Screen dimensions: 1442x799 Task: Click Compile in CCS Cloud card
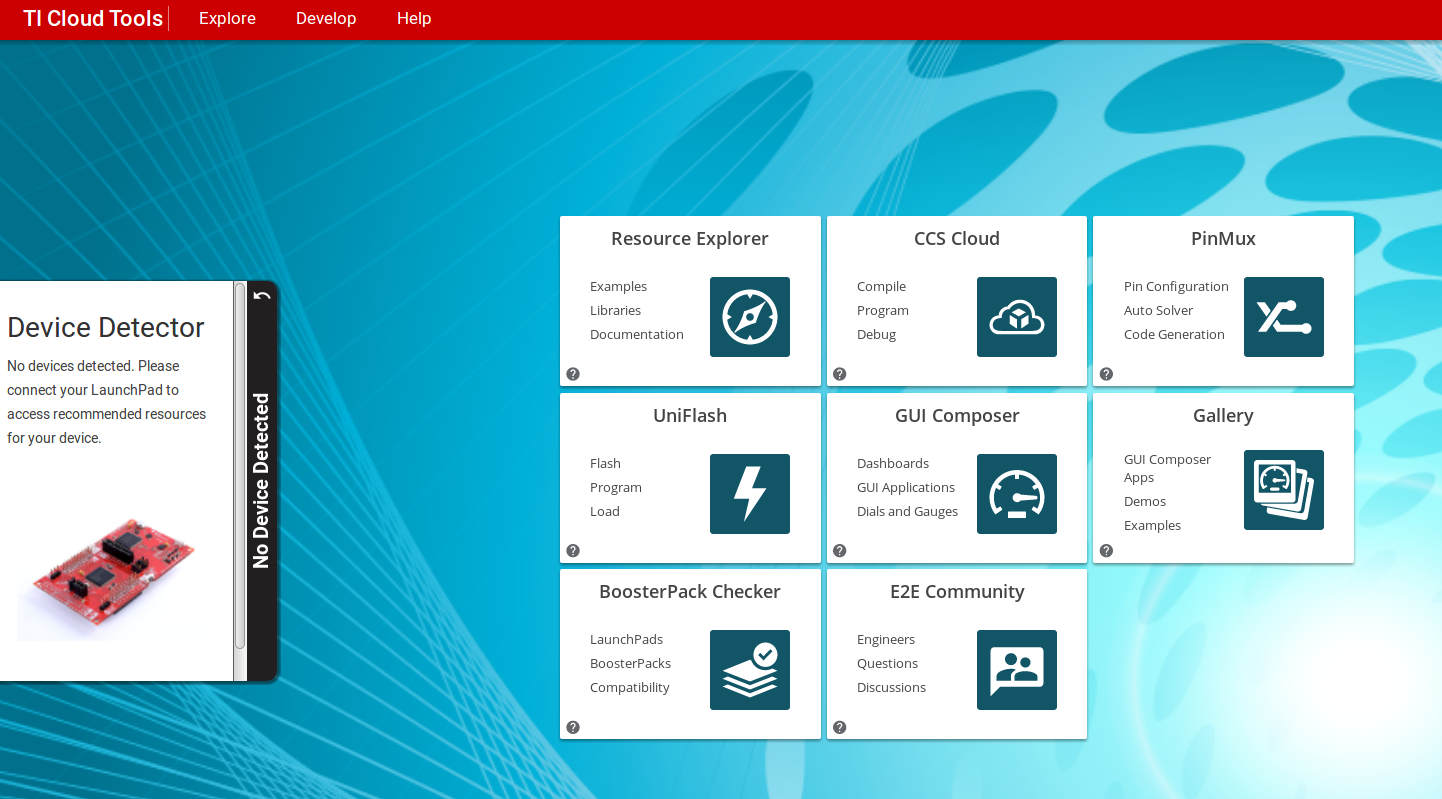(x=882, y=287)
